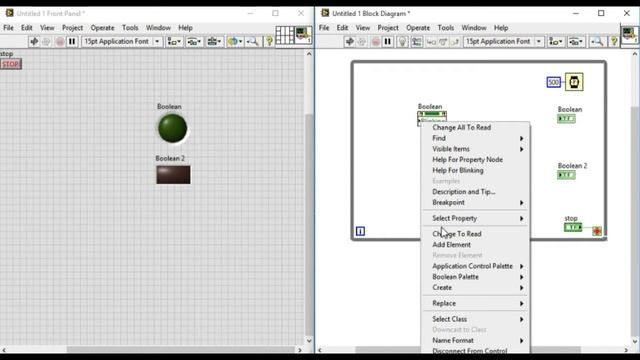The image size is (640, 360).
Task: Click Abort Execution in Front Panel toolbar
Action: 60,42
